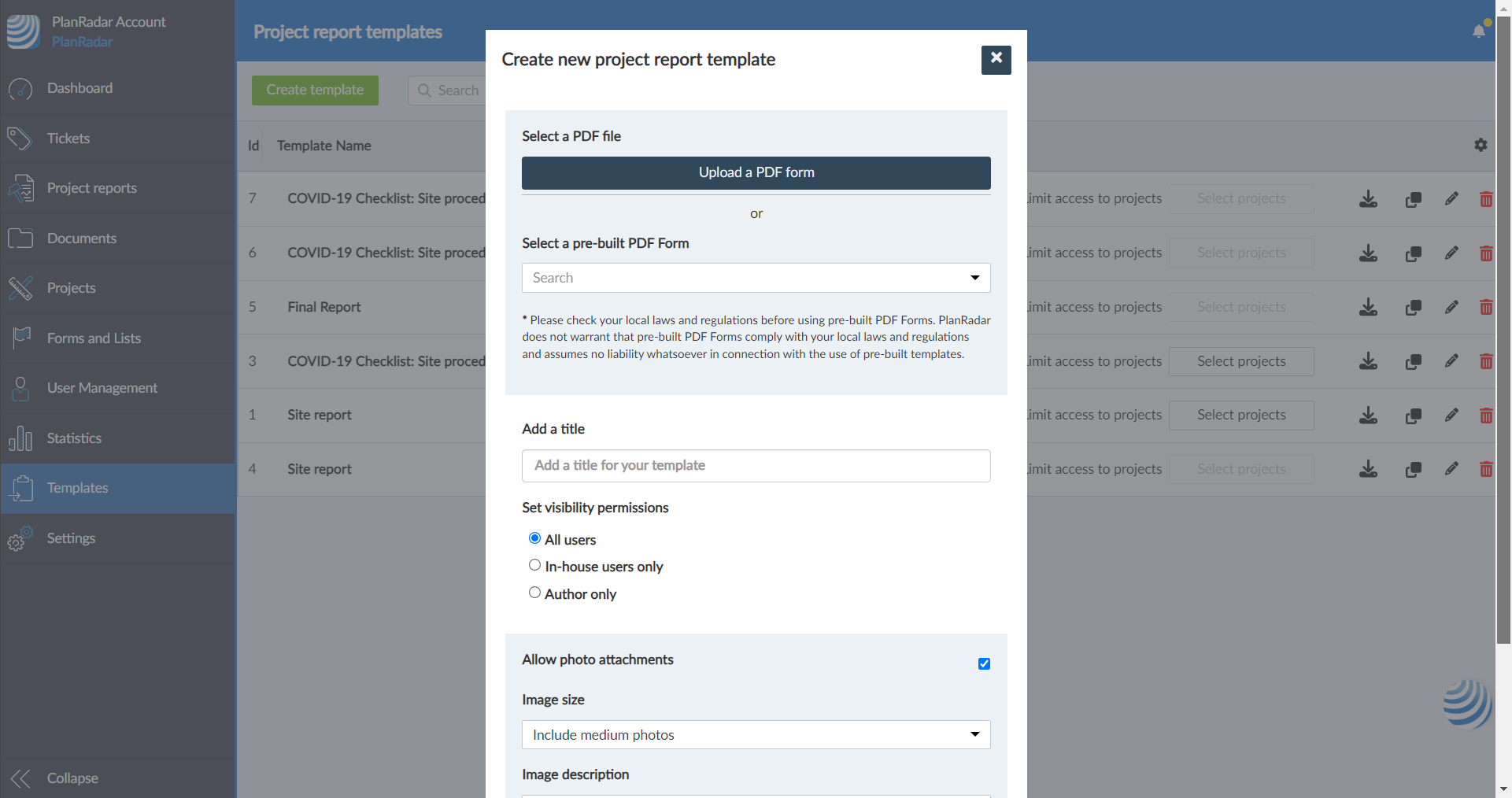The height and width of the screenshot is (798, 1512).
Task: Choose In-house users only permission
Action: click(535, 565)
